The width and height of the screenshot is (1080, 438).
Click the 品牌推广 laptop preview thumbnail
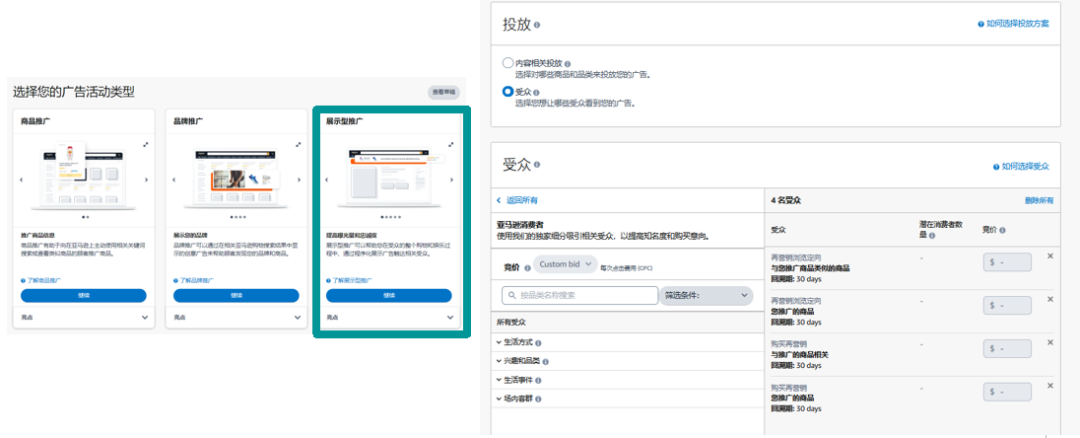click(x=236, y=177)
